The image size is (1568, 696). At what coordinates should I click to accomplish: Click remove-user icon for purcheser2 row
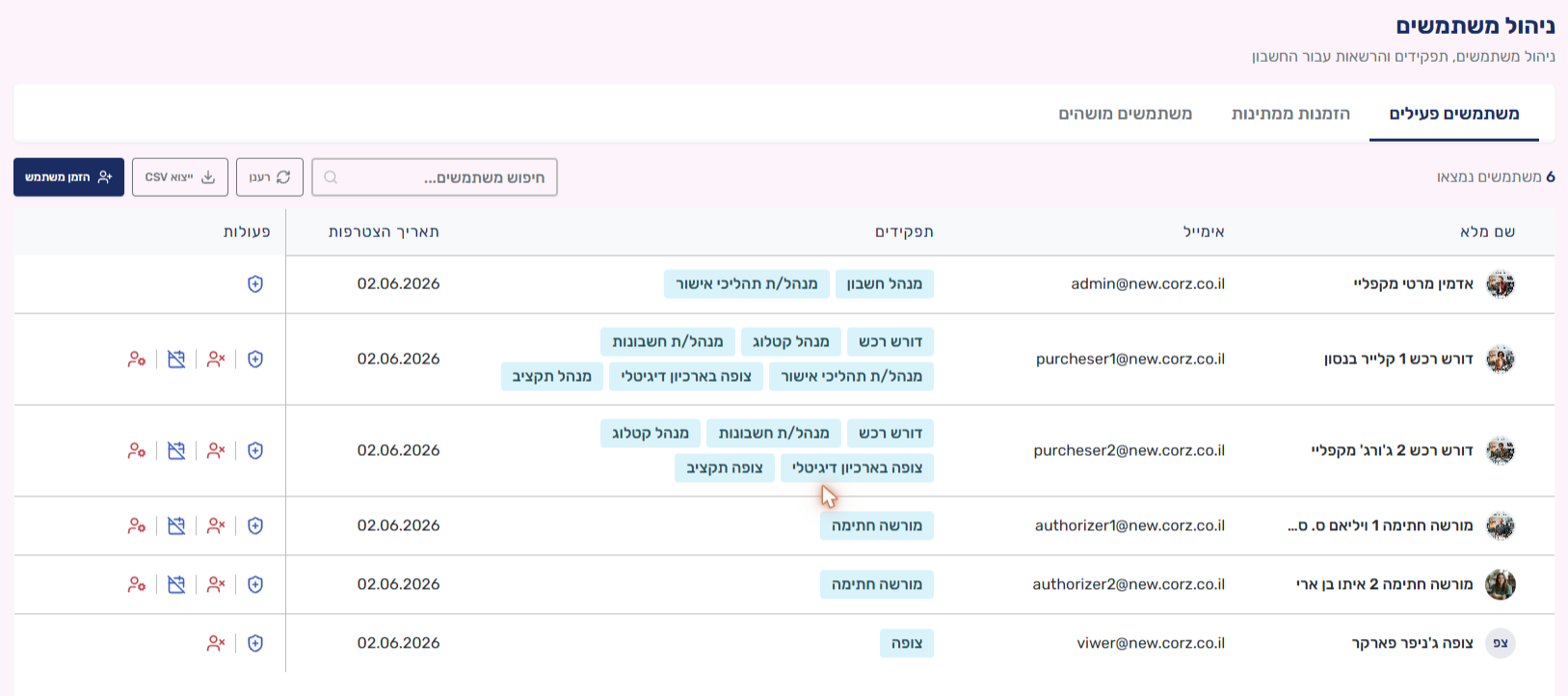pyautogui.click(x=216, y=451)
